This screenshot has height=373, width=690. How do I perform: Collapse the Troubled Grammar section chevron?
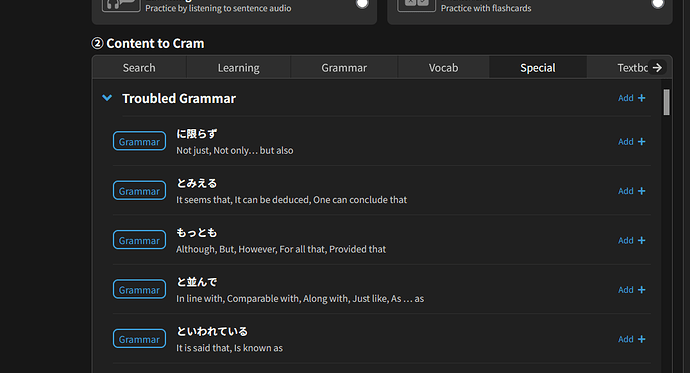pyautogui.click(x=107, y=98)
